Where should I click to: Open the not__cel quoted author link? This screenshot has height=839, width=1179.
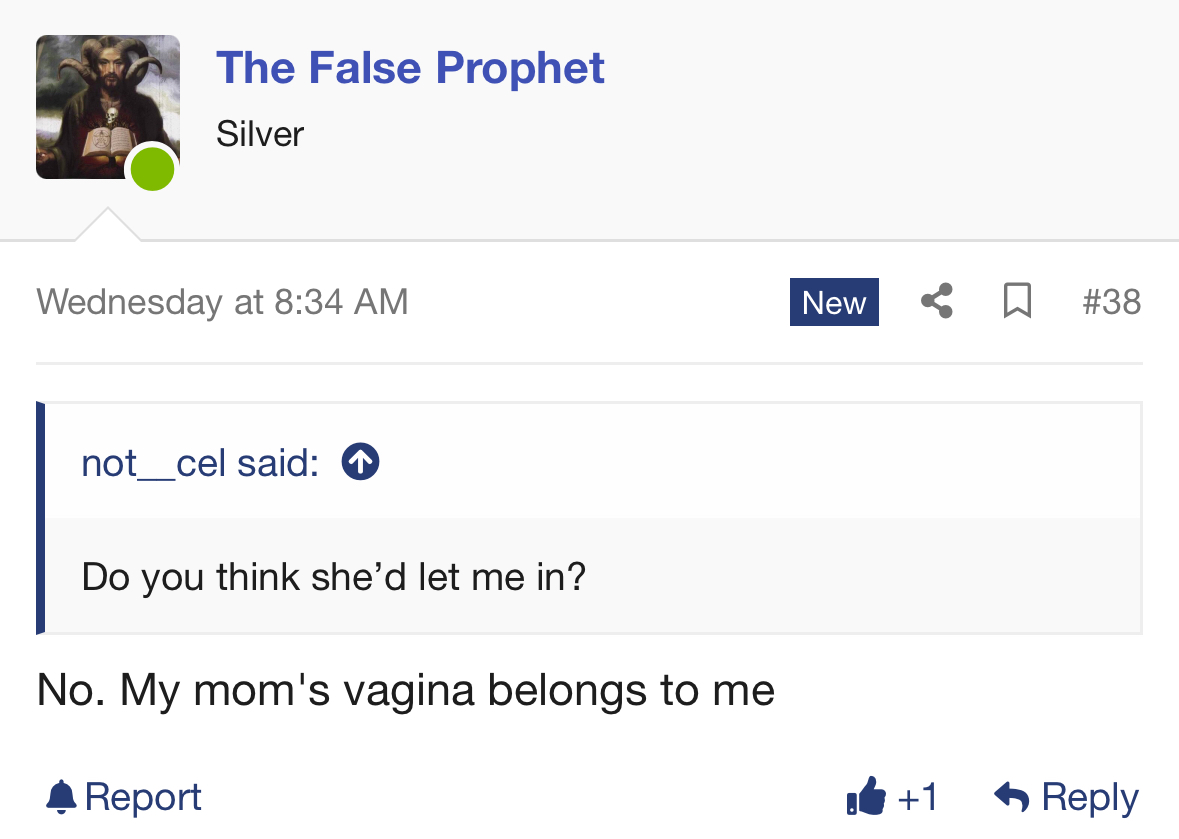point(200,462)
